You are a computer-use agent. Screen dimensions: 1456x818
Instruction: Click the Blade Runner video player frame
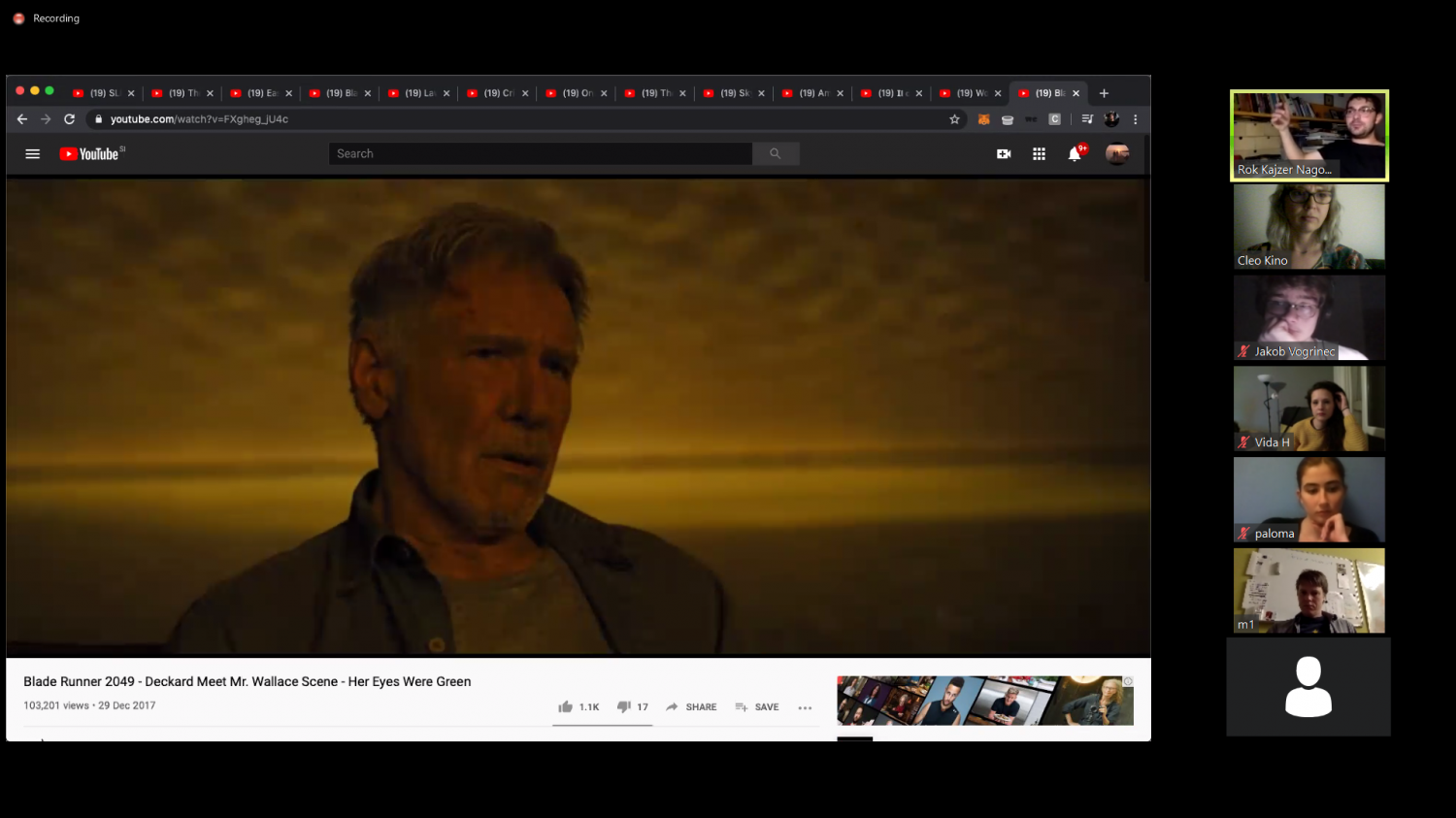(577, 416)
